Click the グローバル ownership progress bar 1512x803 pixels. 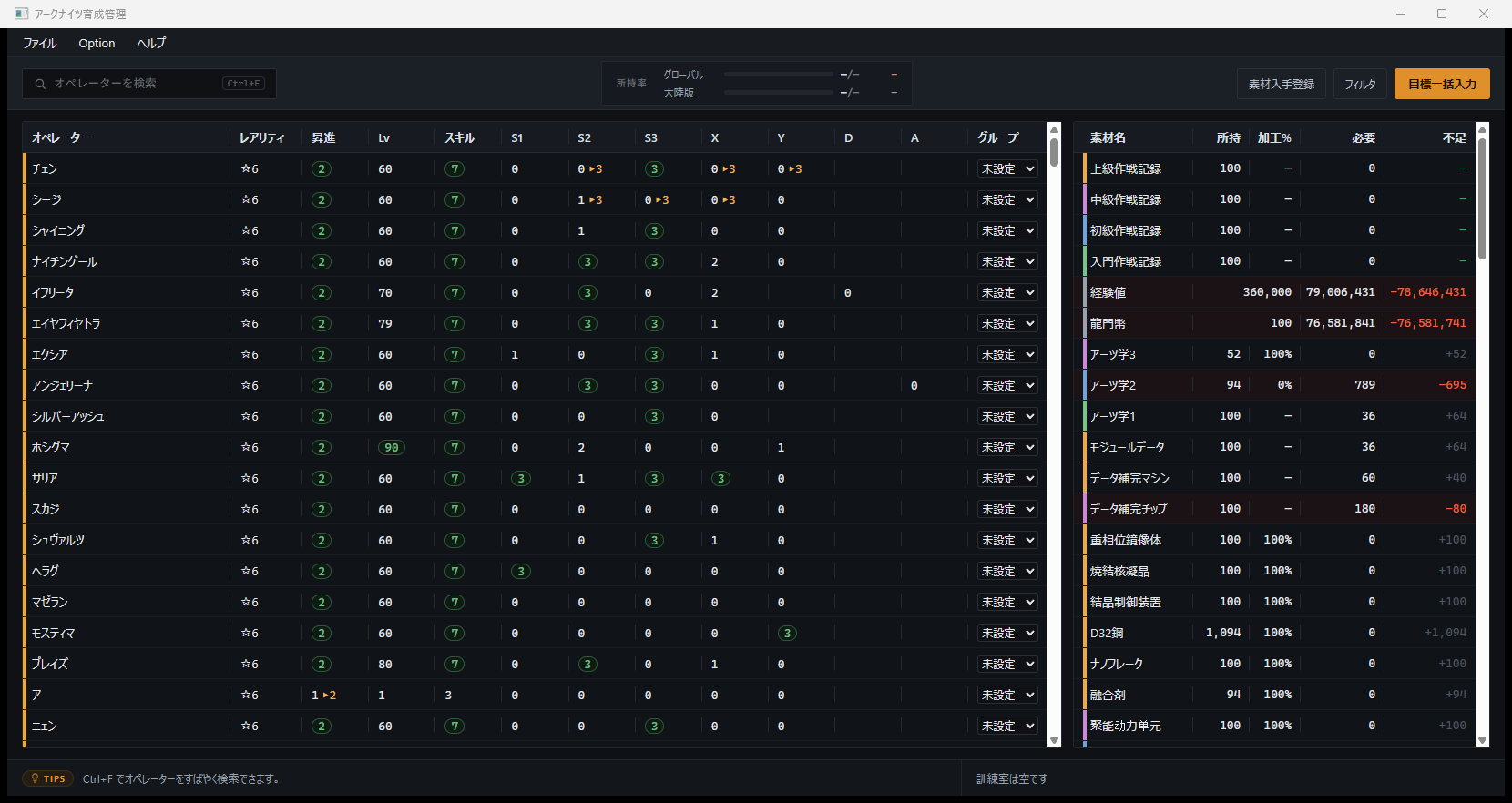779,75
